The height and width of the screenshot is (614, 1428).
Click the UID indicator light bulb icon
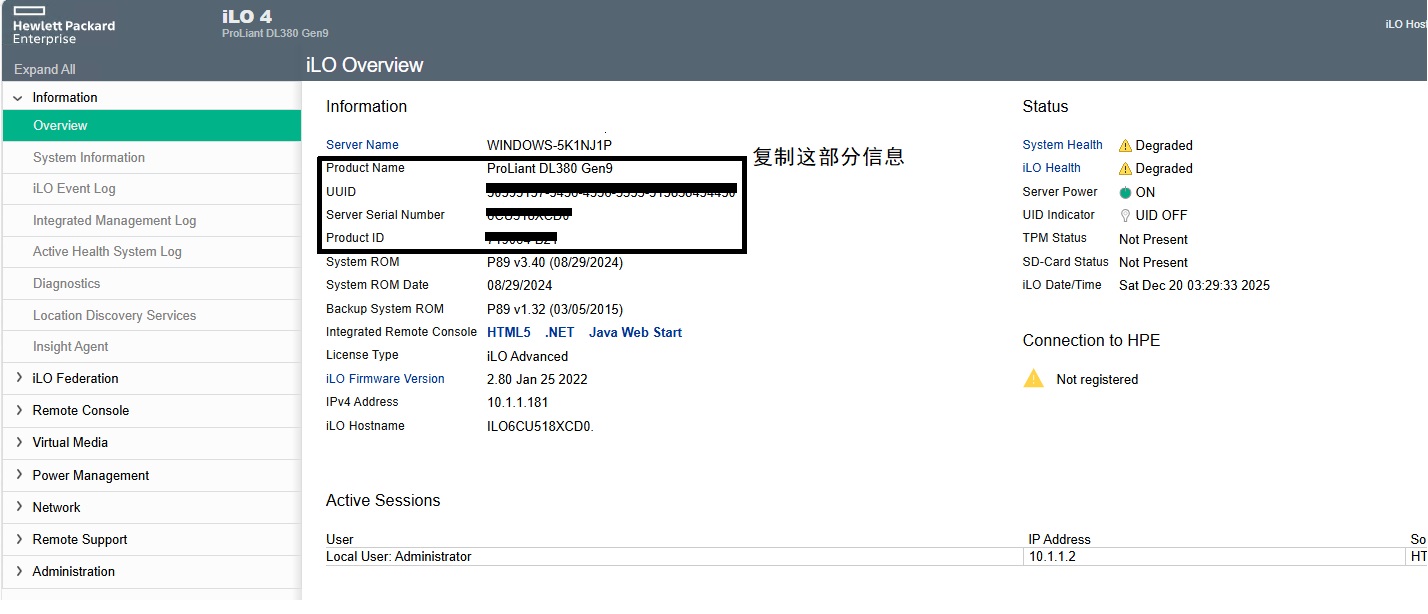tap(1125, 216)
